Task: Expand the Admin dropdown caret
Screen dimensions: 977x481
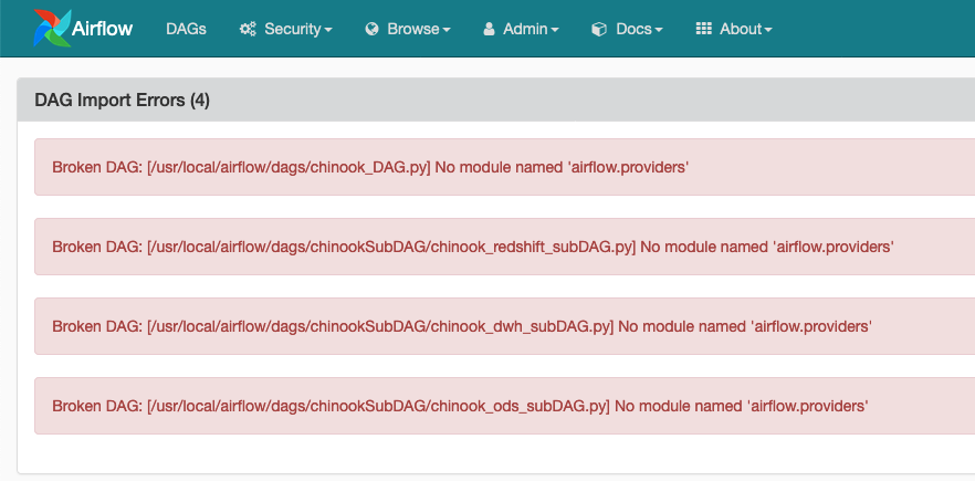Action: 555,30
